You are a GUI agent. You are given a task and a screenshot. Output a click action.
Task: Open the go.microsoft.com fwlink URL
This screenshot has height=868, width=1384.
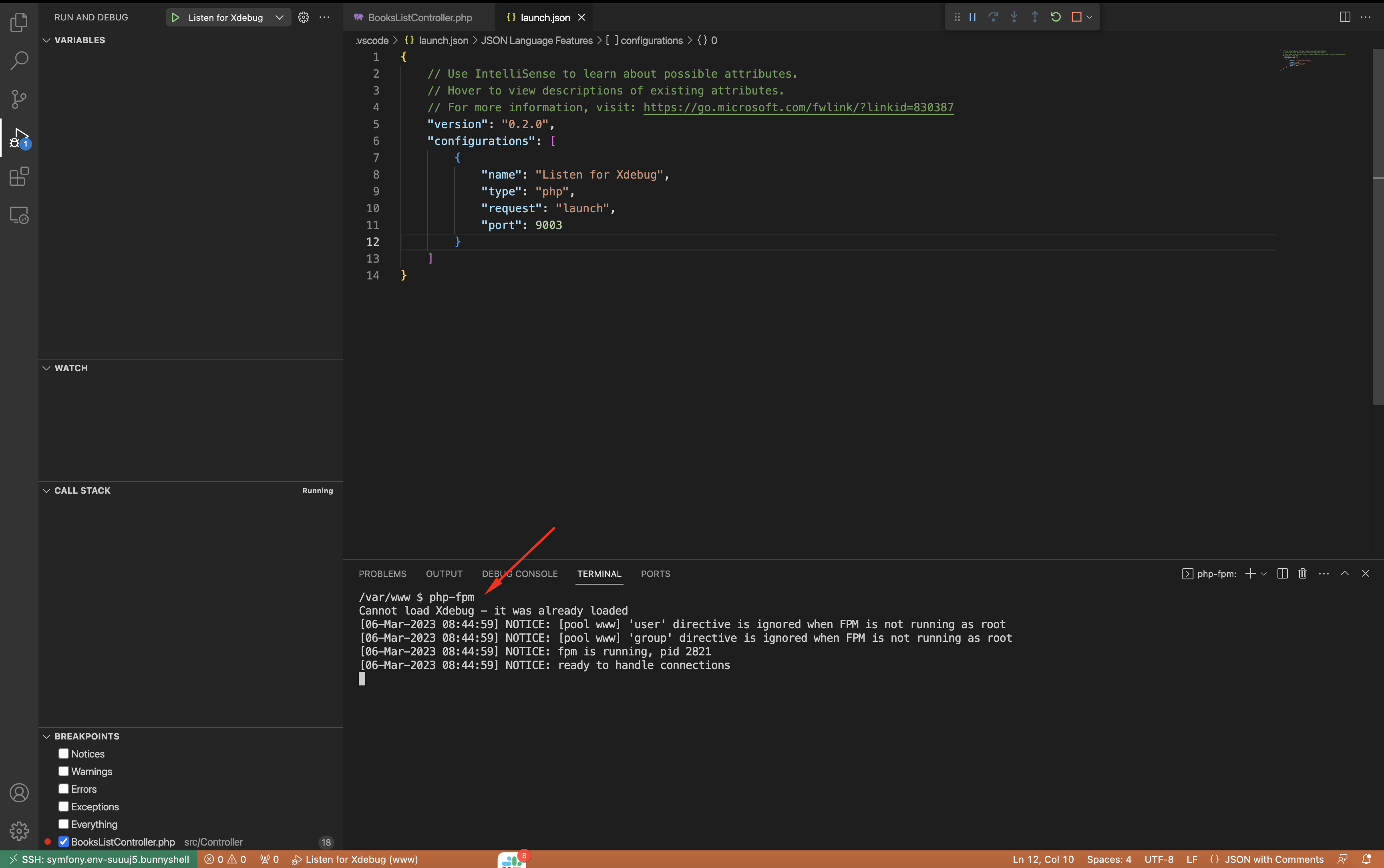click(x=799, y=107)
